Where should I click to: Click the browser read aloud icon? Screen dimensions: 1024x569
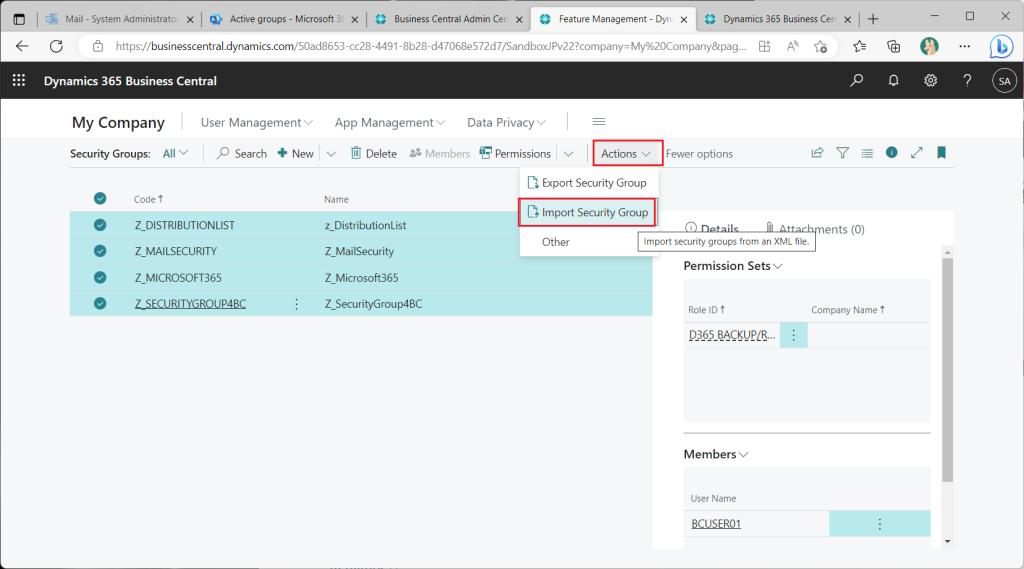coord(792,46)
